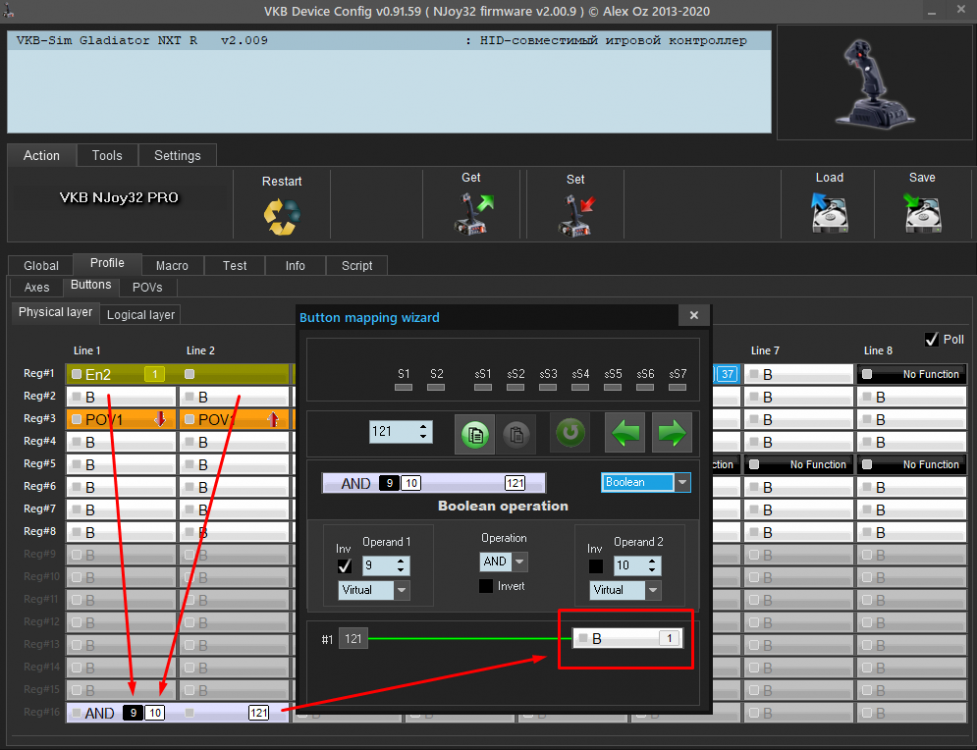Viewport: 977px width, 750px height.
Task: Go to previous button with left arrow
Action: point(625,432)
